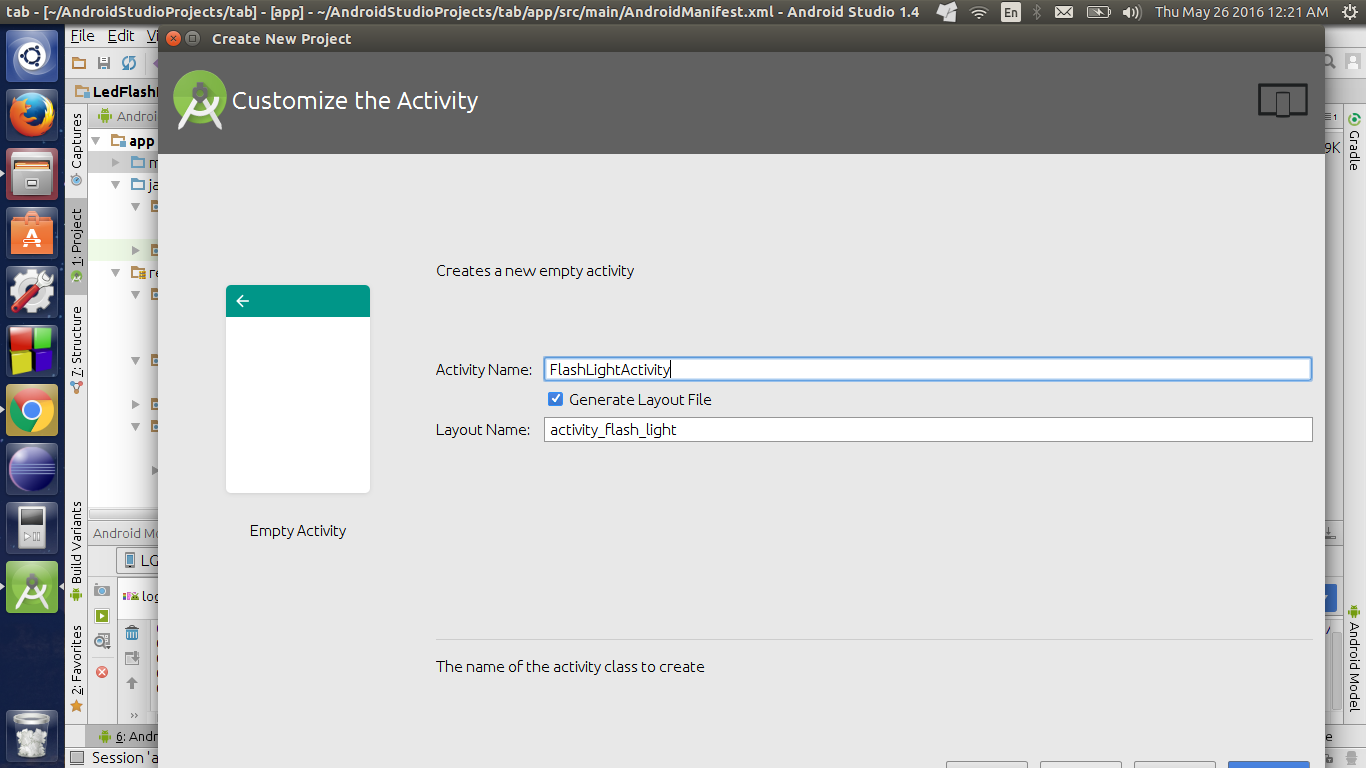Screen dimensions: 1366x768
Task: Click the Activity Name text field
Action: click(927, 369)
